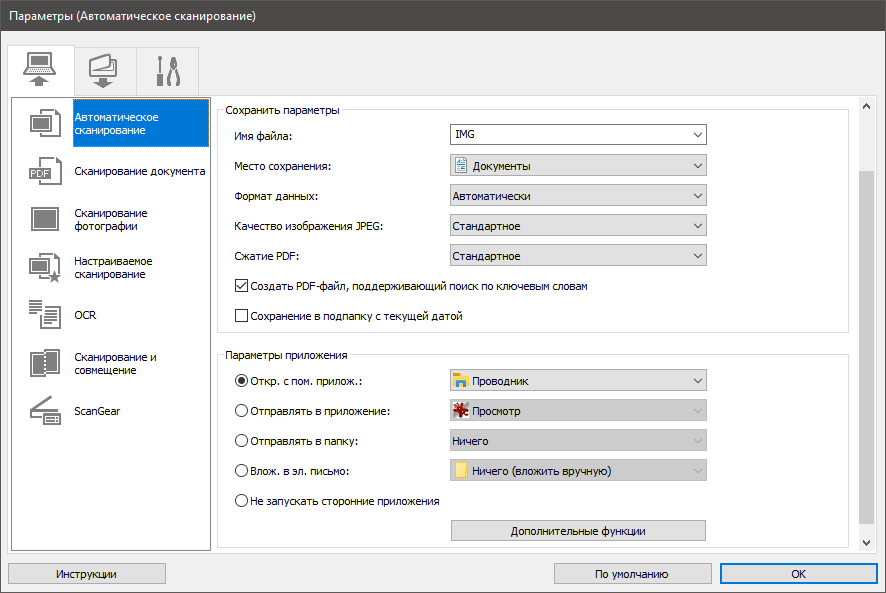The width and height of the screenshot is (886, 593).
Task: Select the Отправлять в приложение radio button
Action: pos(241,410)
